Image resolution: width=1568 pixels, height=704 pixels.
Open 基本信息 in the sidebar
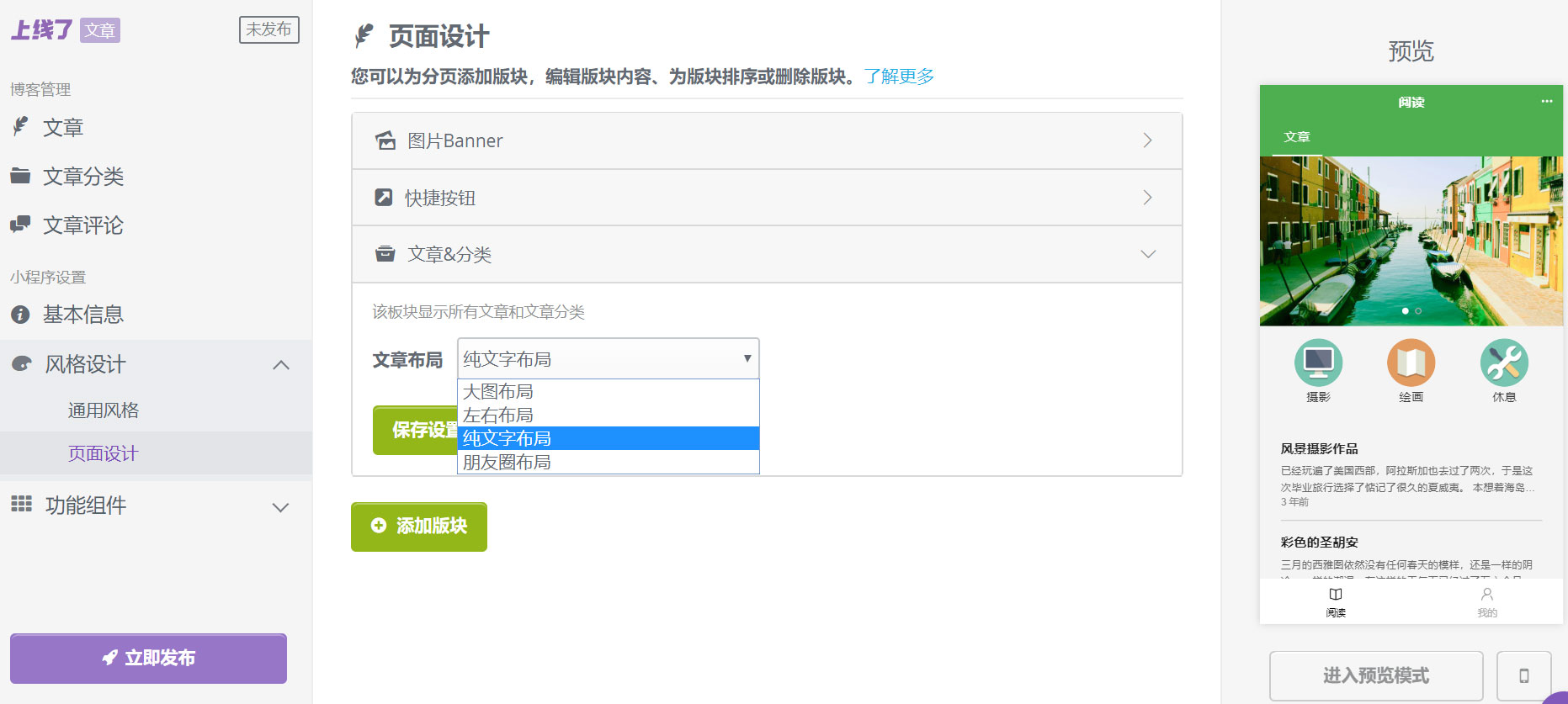82,315
